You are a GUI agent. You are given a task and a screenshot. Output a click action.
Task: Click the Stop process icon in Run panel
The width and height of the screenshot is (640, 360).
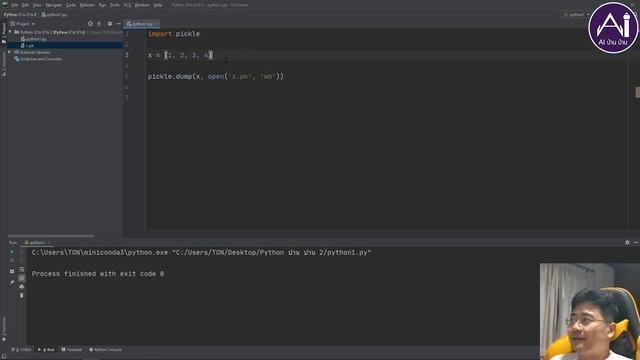coord(12,261)
